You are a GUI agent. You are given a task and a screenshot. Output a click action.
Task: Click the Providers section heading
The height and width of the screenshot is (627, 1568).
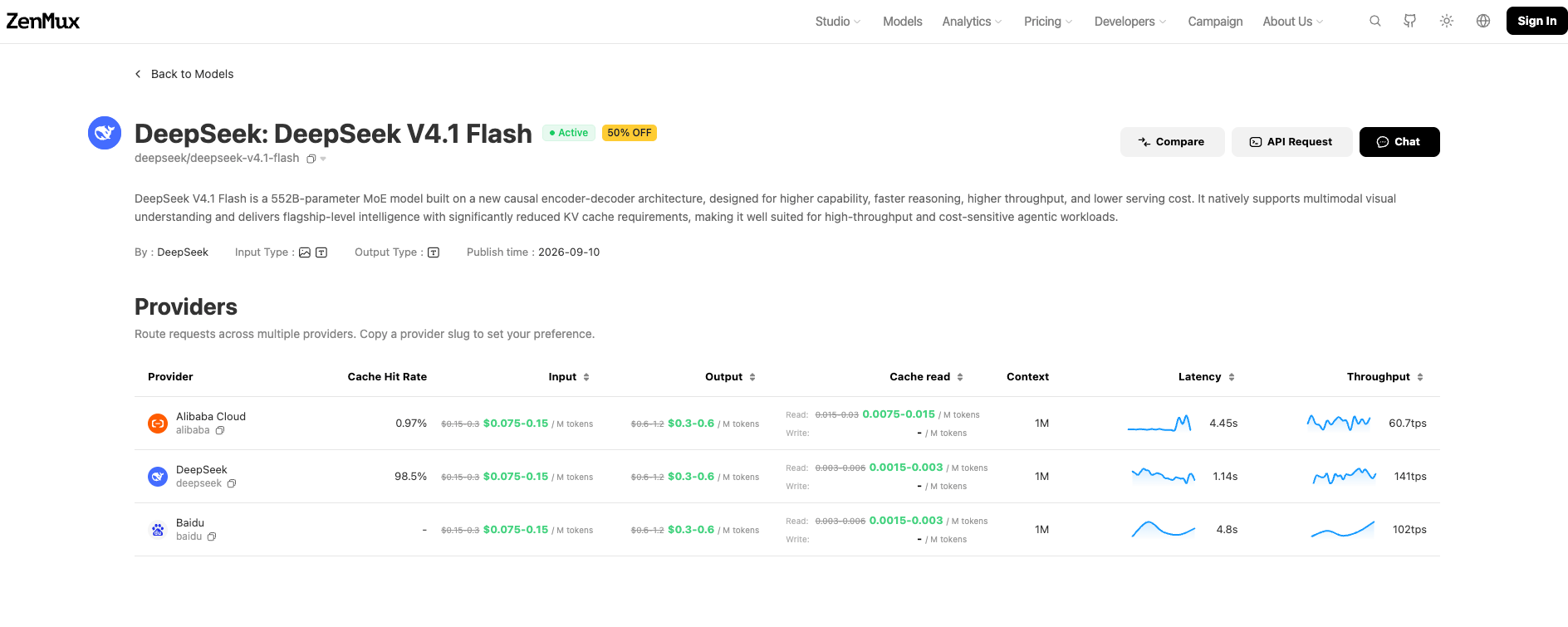coord(186,307)
